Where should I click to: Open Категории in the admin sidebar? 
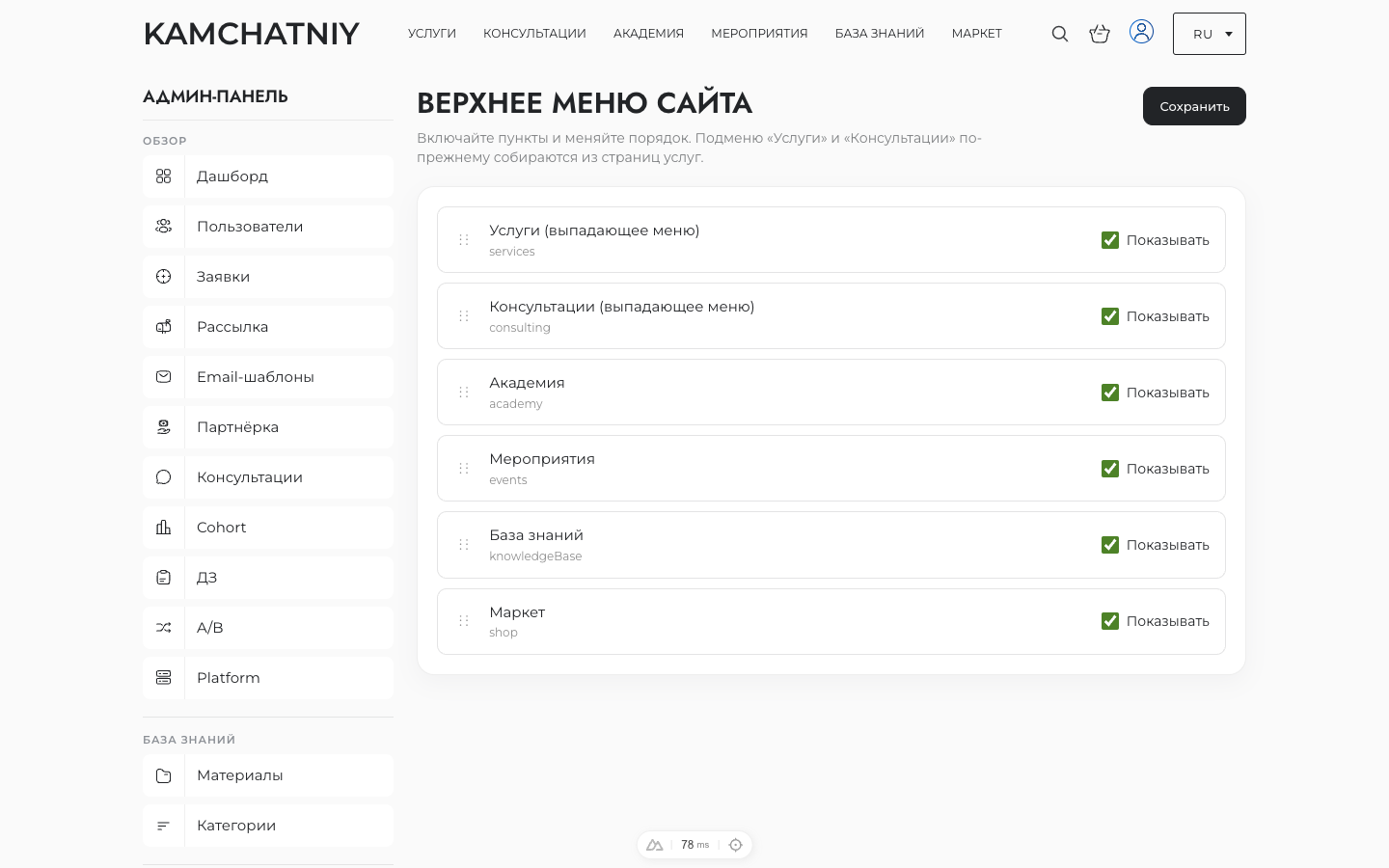pos(268,826)
